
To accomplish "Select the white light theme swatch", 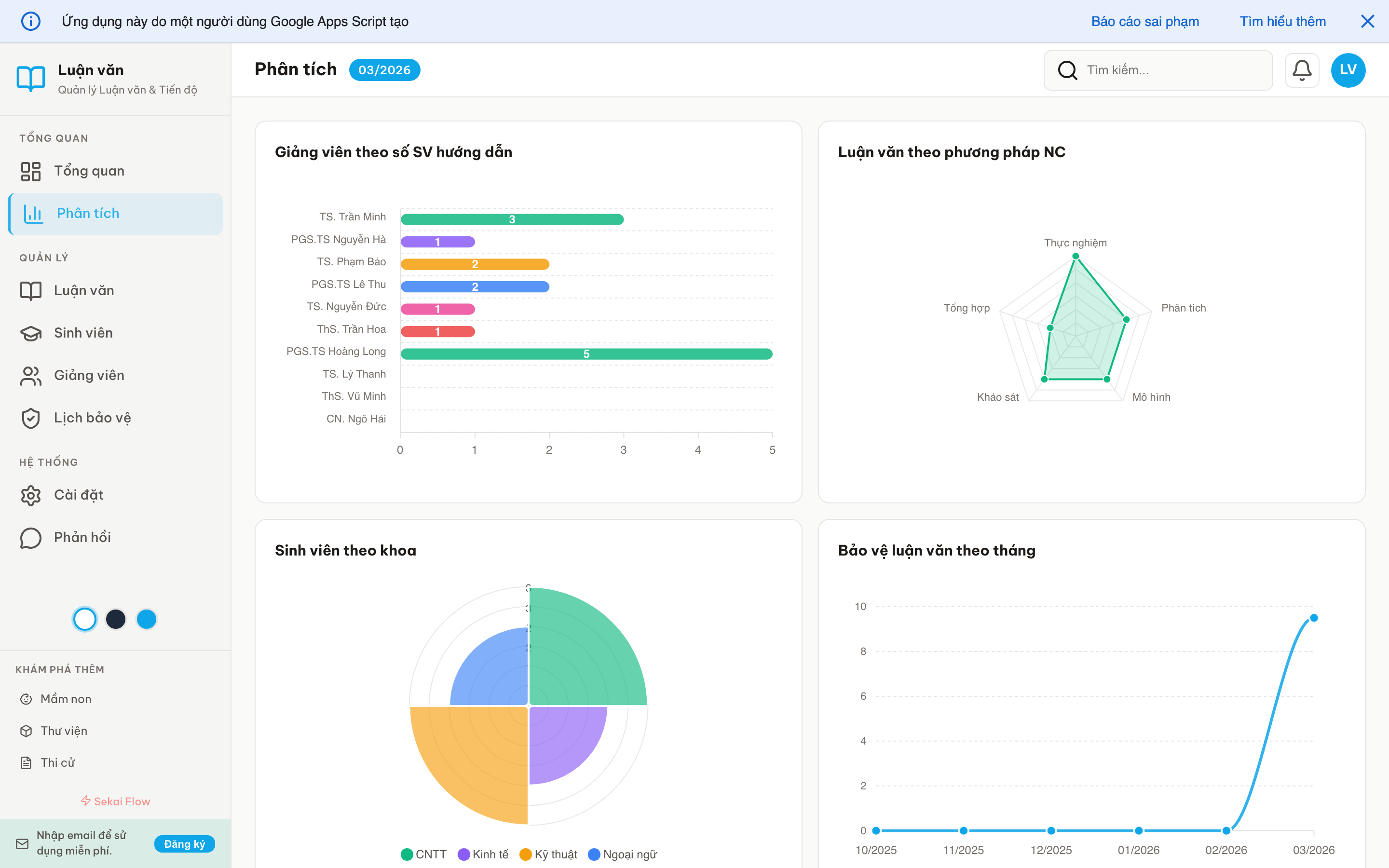I will (85, 619).
